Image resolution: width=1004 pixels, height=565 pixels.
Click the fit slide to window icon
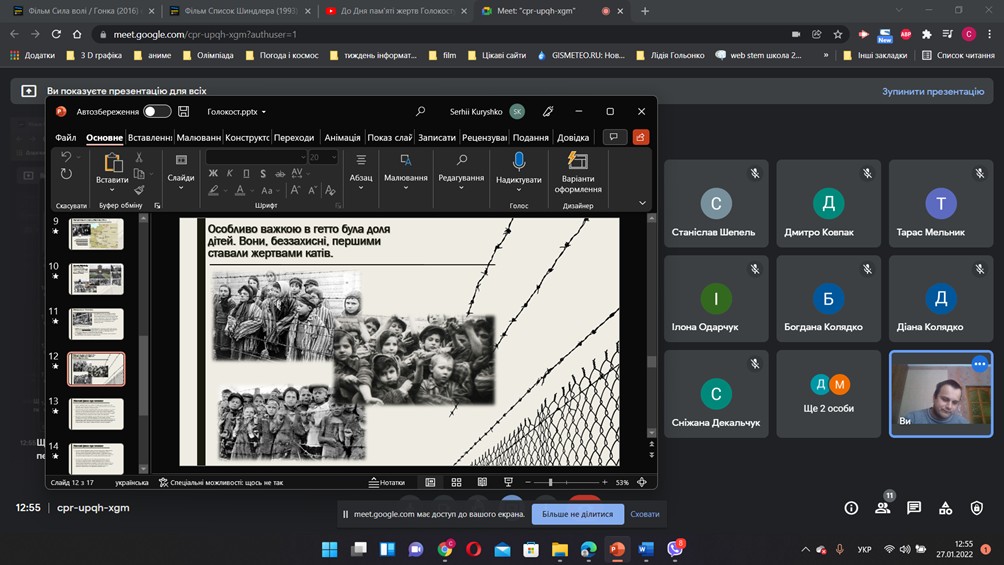coord(642,482)
